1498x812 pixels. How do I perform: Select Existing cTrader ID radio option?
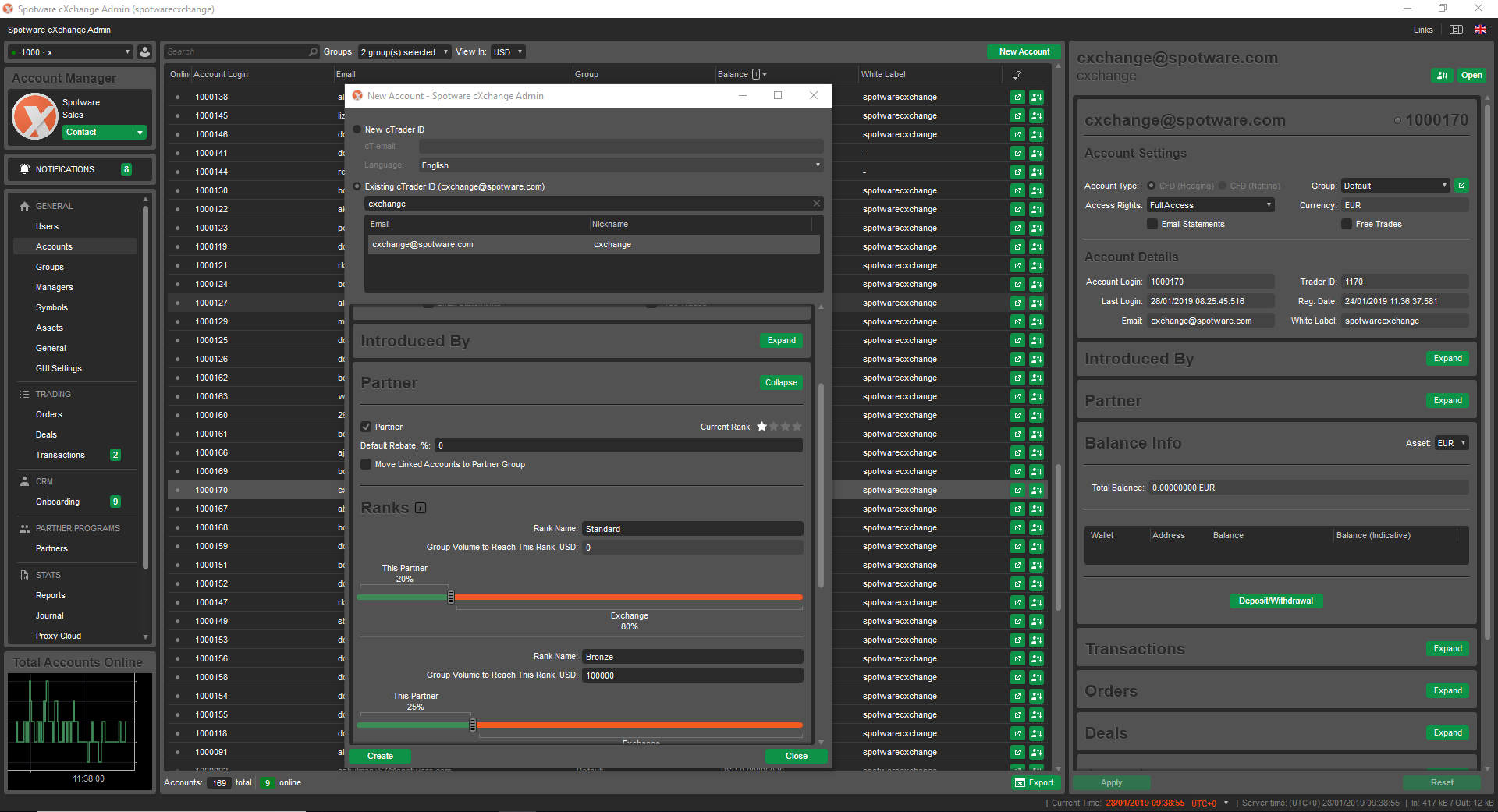(x=357, y=186)
